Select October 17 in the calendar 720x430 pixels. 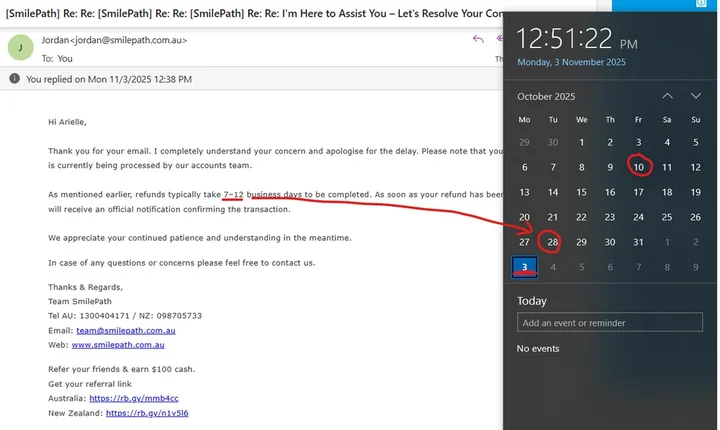pos(638,192)
